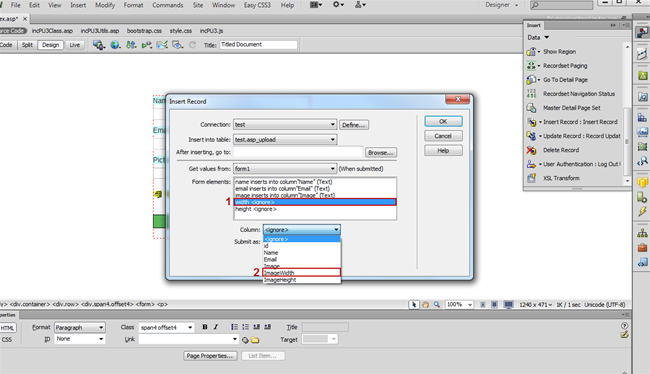650x374 pixels.
Task: Click the Point to File target icon
Action: click(245, 340)
